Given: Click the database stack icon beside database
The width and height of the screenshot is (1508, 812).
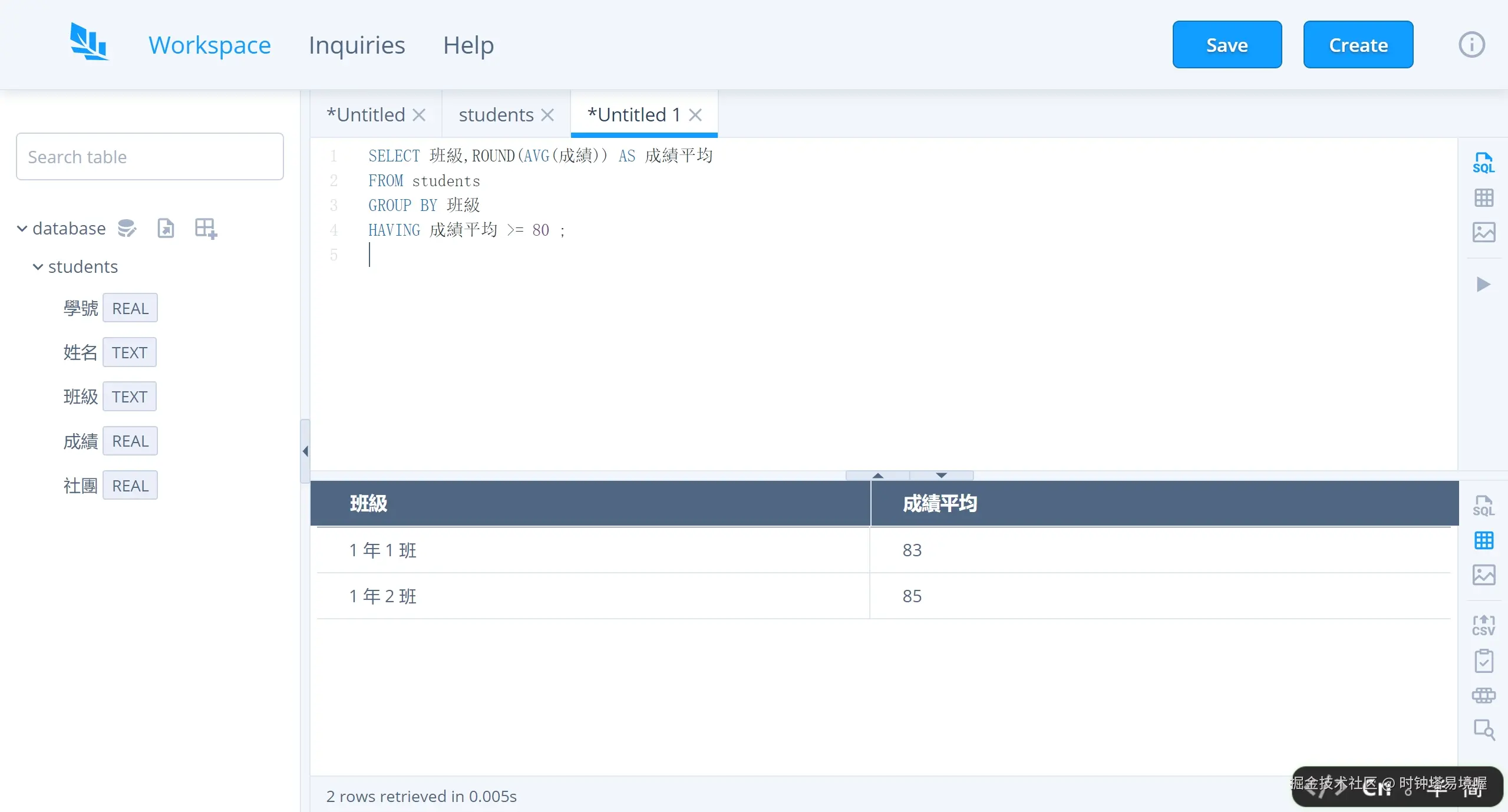Looking at the screenshot, I should click(x=126, y=228).
